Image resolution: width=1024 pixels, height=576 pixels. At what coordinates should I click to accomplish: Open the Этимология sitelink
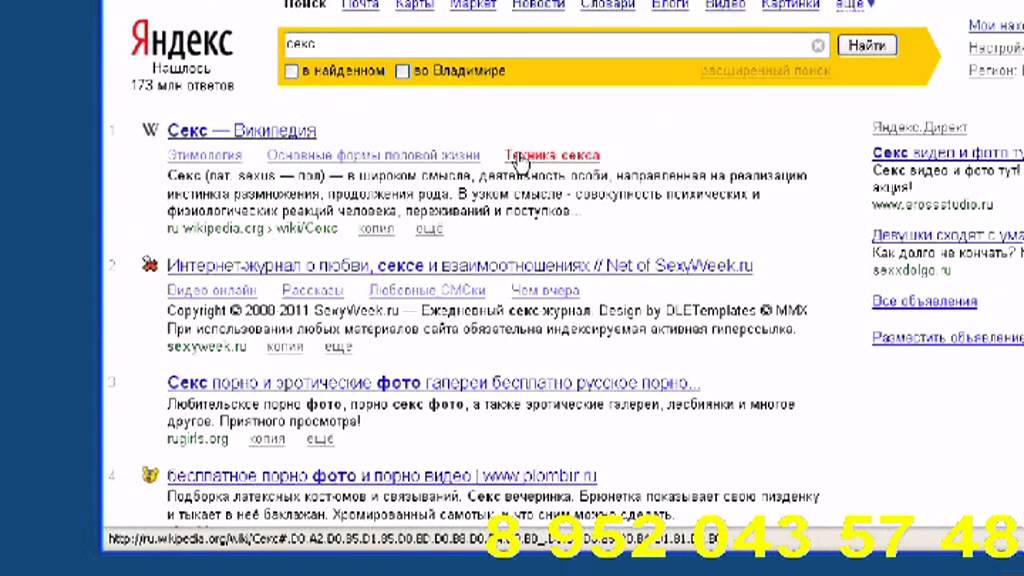click(204, 155)
